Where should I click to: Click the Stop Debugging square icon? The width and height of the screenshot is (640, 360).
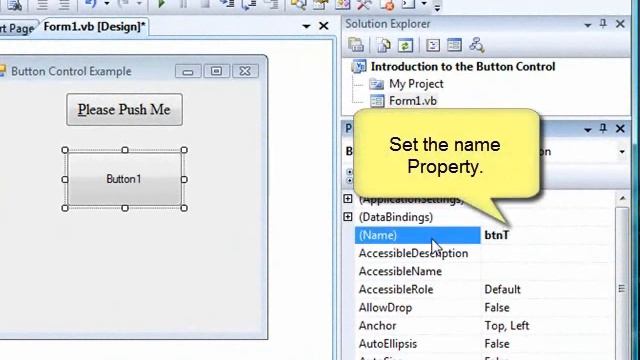(205, 4)
